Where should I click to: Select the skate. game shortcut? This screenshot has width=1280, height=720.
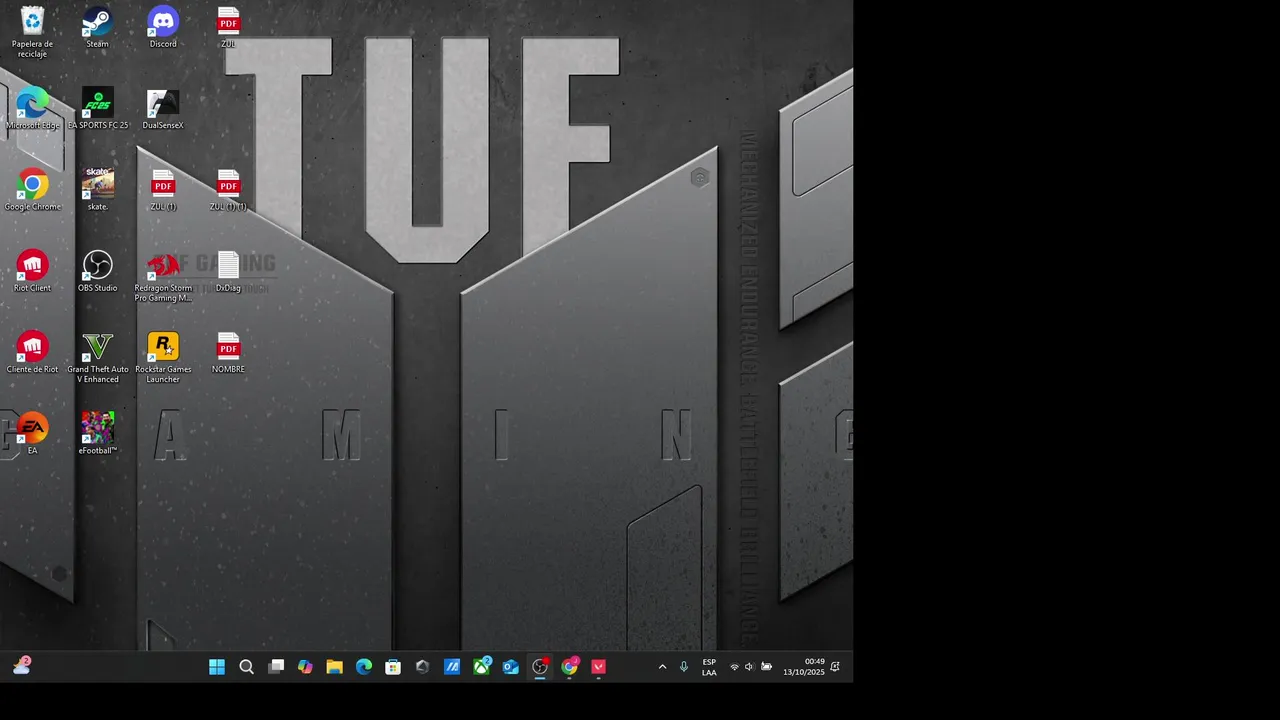97,190
